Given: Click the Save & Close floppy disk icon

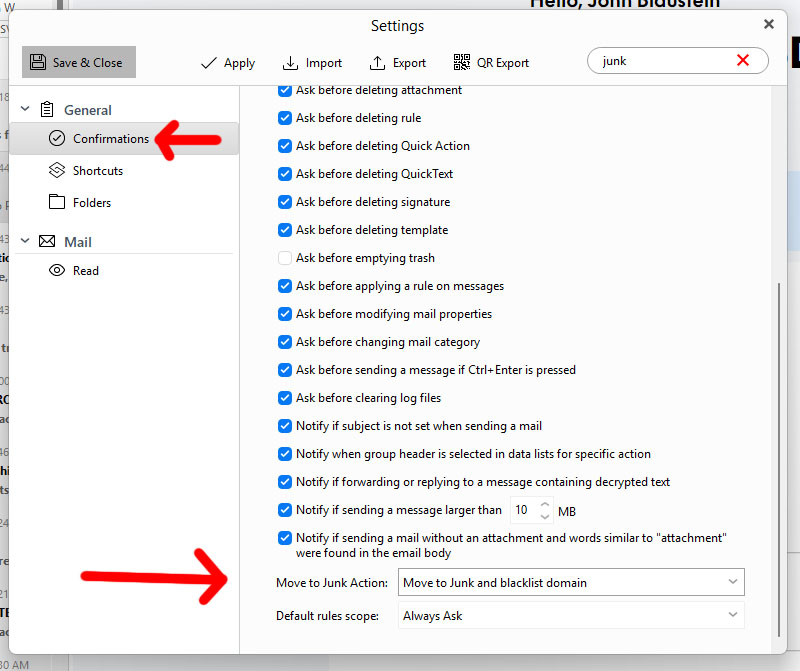Looking at the screenshot, I should tap(38, 62).
